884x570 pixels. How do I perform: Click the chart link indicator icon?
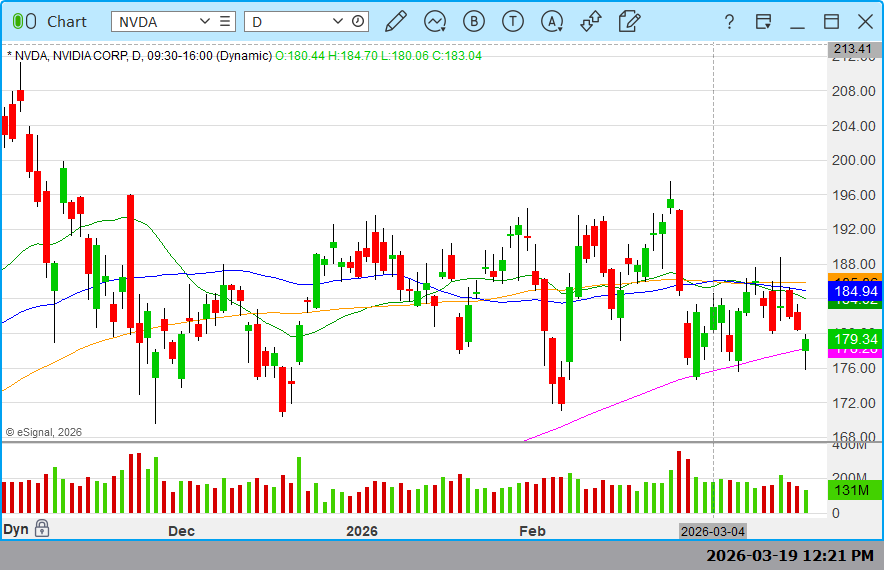point(24,22)
